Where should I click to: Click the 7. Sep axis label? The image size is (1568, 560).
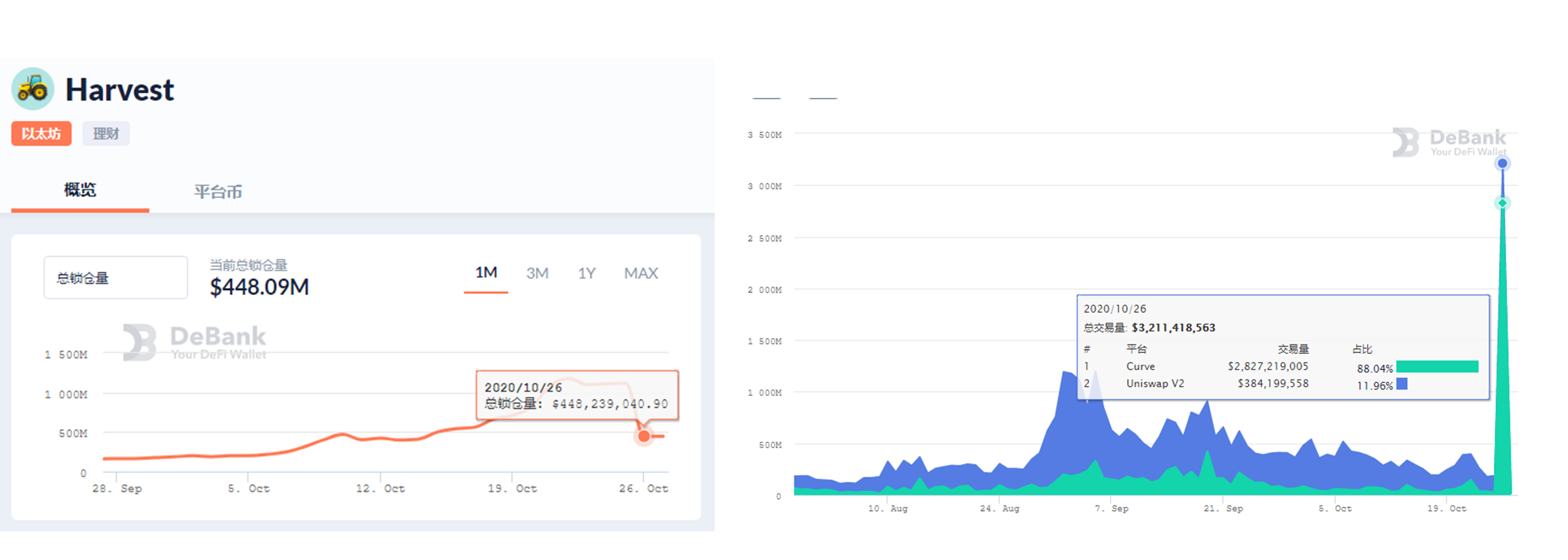tap(1111, 508)
